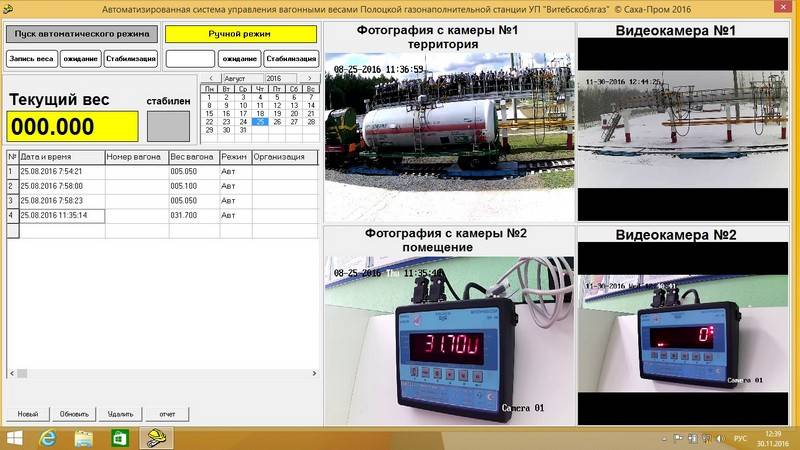
Task: Open the Август month selector
Action: tap(242, 79)
